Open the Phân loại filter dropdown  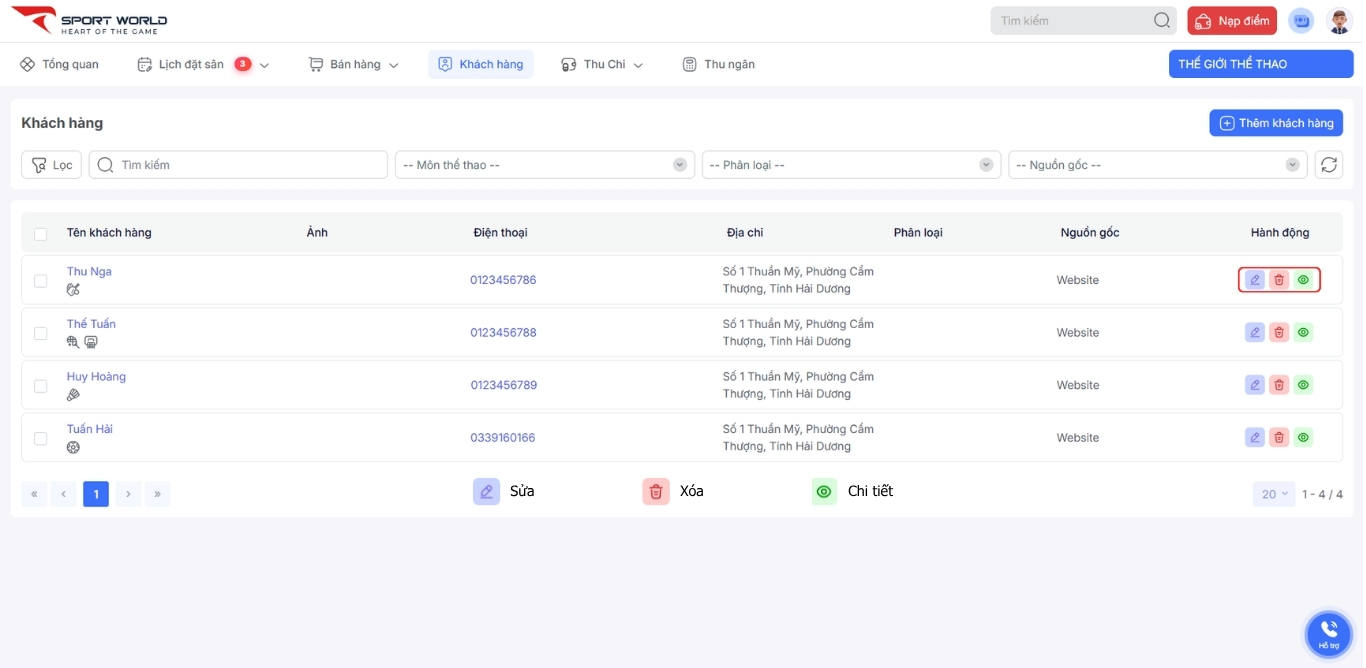click(x=851, y=165)
